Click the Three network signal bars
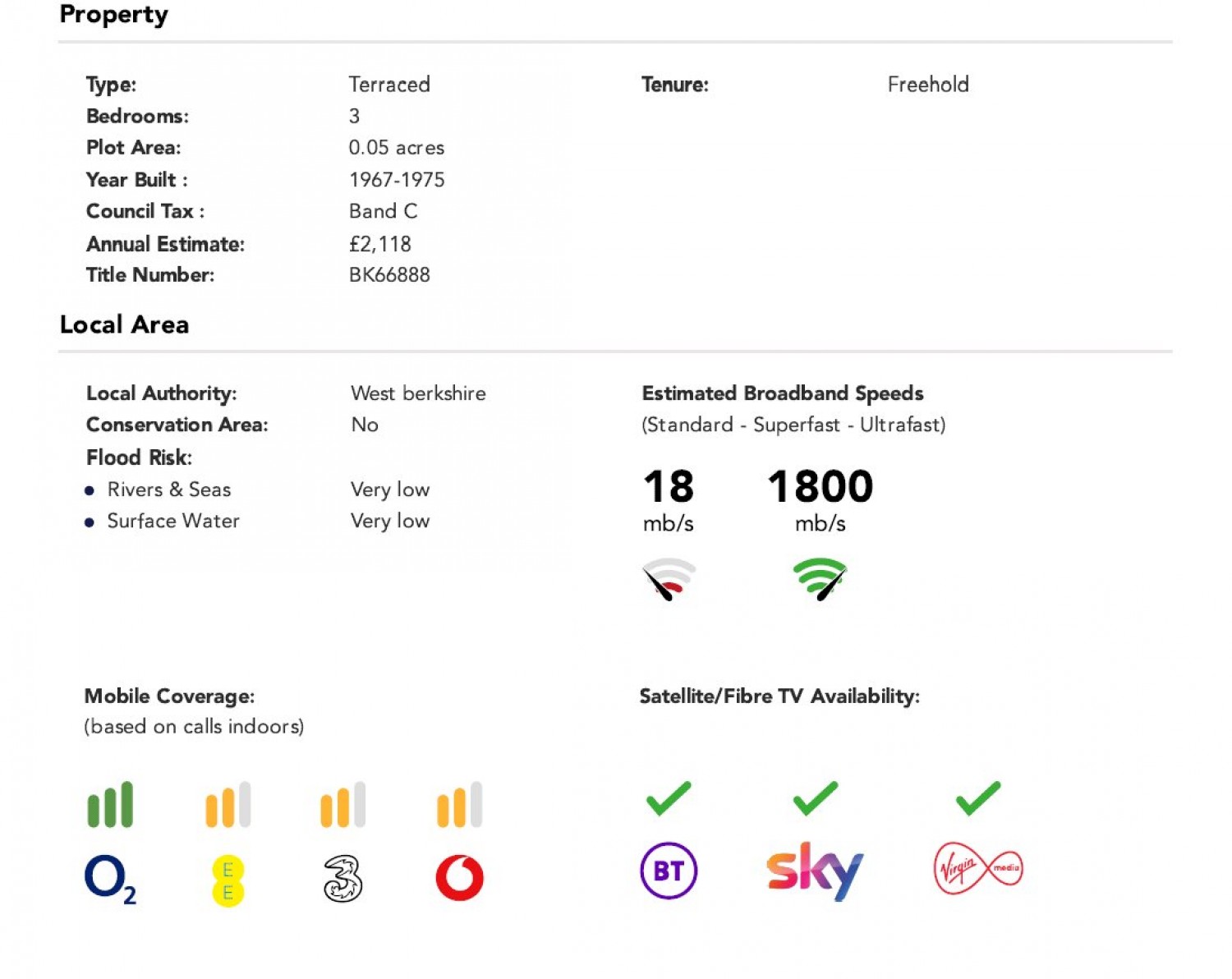1232x979 pixels. coord(342,804)
